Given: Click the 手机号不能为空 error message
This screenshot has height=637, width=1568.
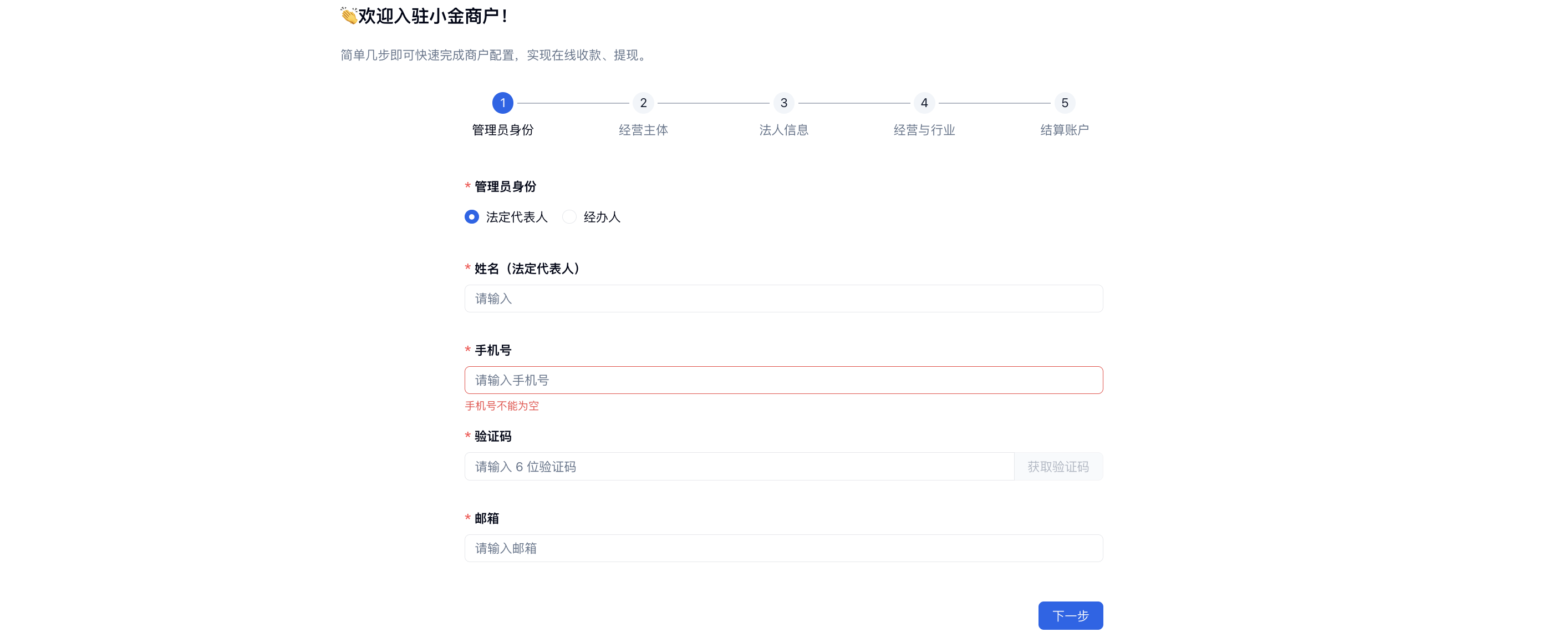Looking at the screenshot, I should (x=502, y=406).
